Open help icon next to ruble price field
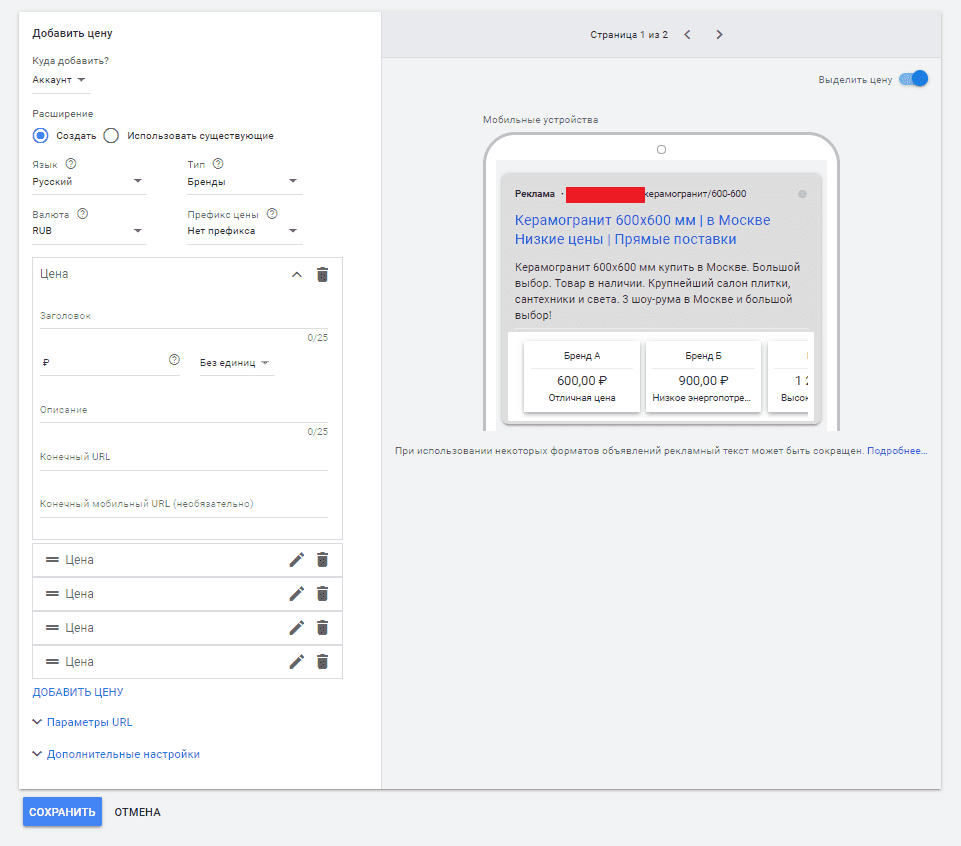The image size is (961, 846). click(x=174, y=360)
